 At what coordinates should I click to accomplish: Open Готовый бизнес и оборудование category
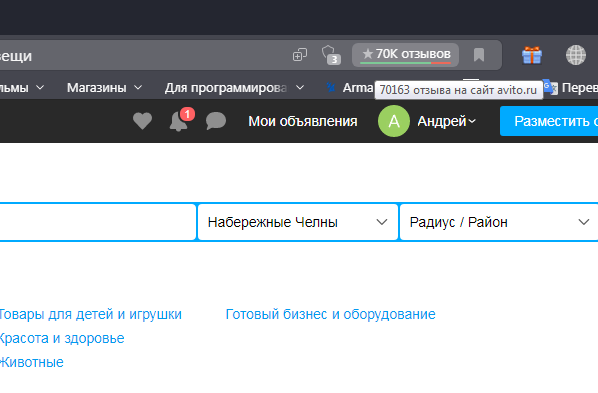tap(330, 314)
